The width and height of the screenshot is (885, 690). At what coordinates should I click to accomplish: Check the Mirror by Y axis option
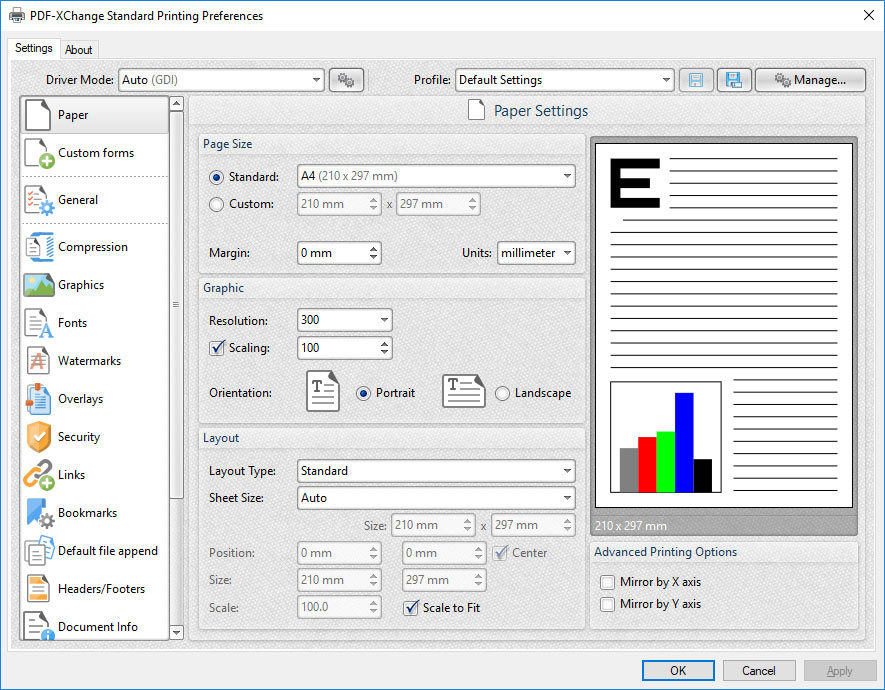pos(608,603)
